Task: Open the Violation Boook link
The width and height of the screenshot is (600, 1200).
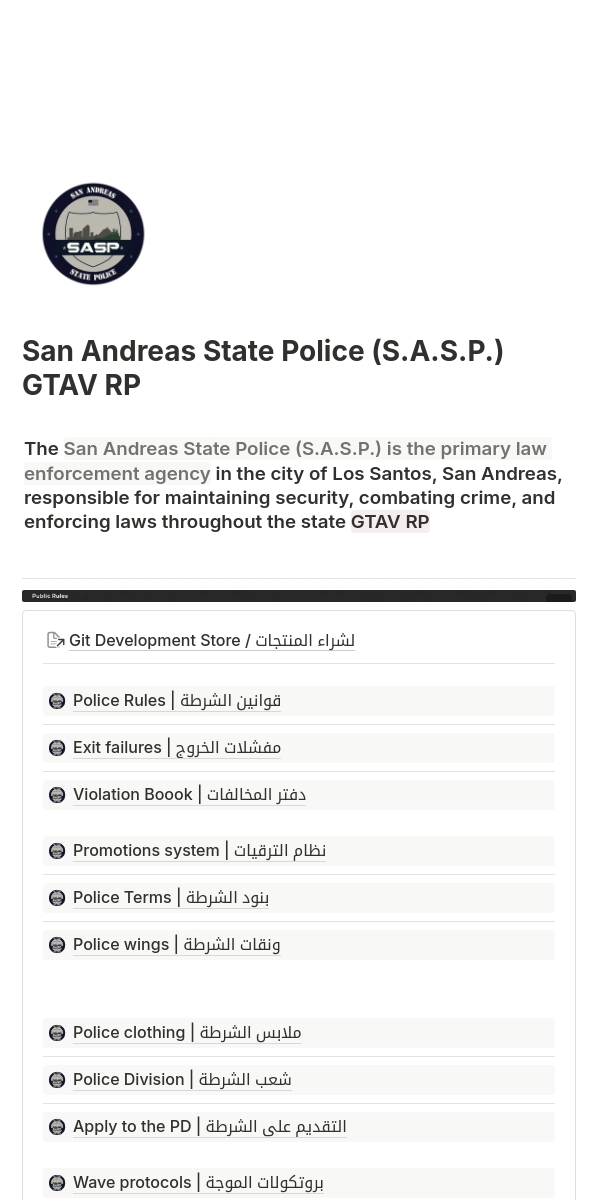Action: pyautogui.click(x=189, y=794)
